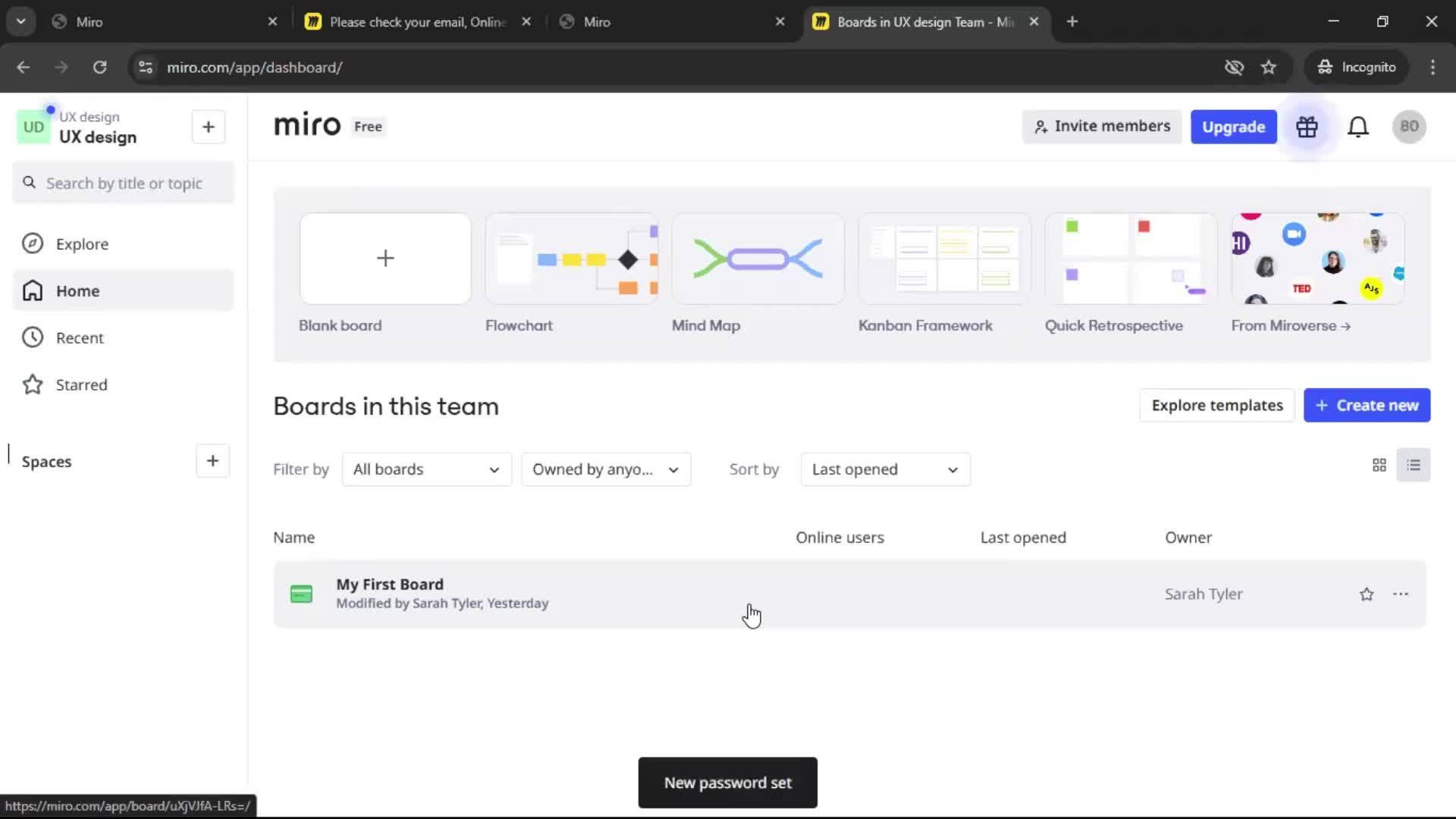Switch to list view

coord(1414,465)
